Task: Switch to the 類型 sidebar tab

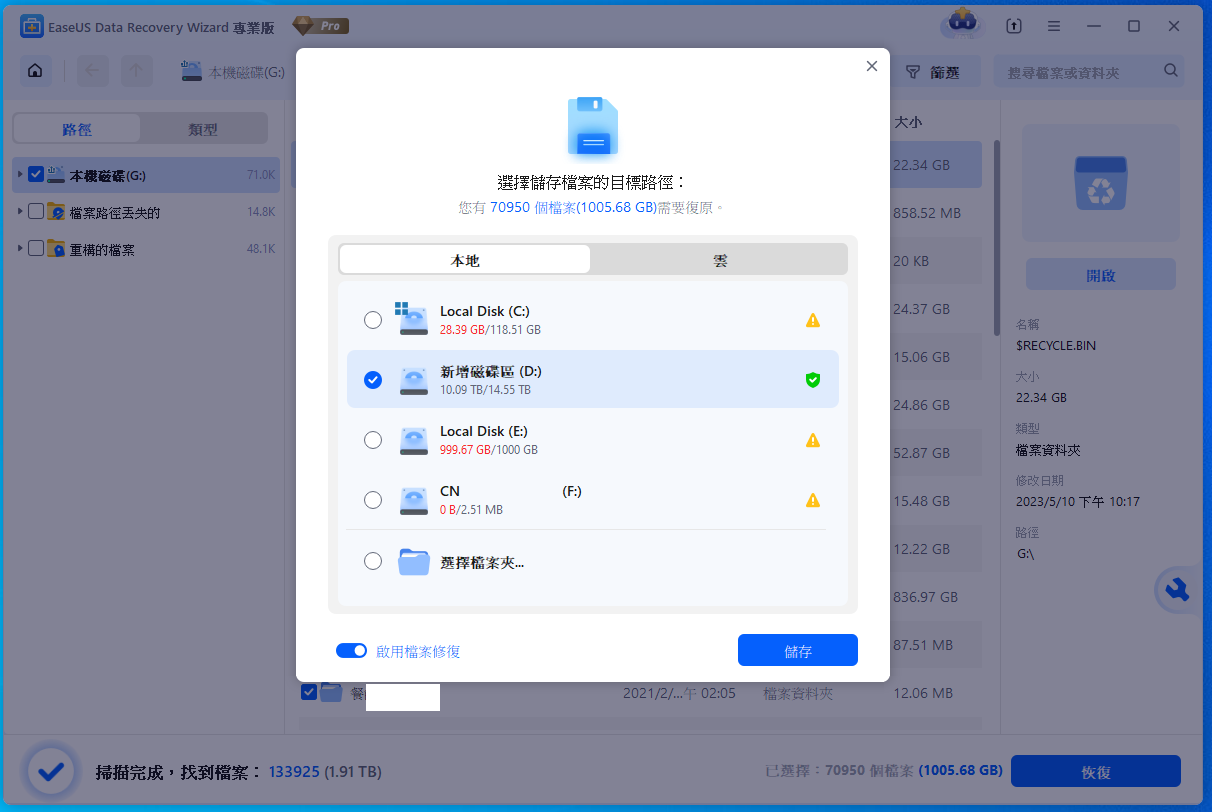Action: (204, 128)
